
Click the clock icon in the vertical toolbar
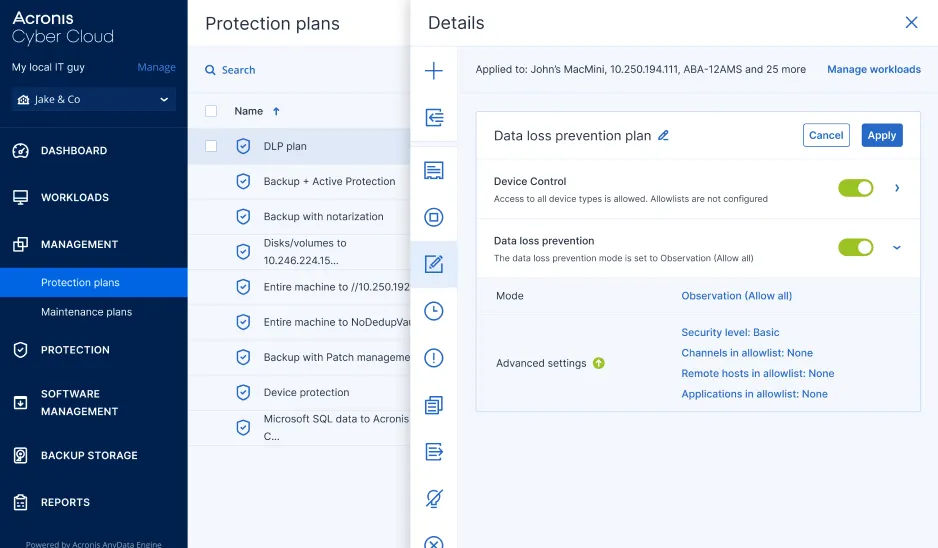click(434, 311)
